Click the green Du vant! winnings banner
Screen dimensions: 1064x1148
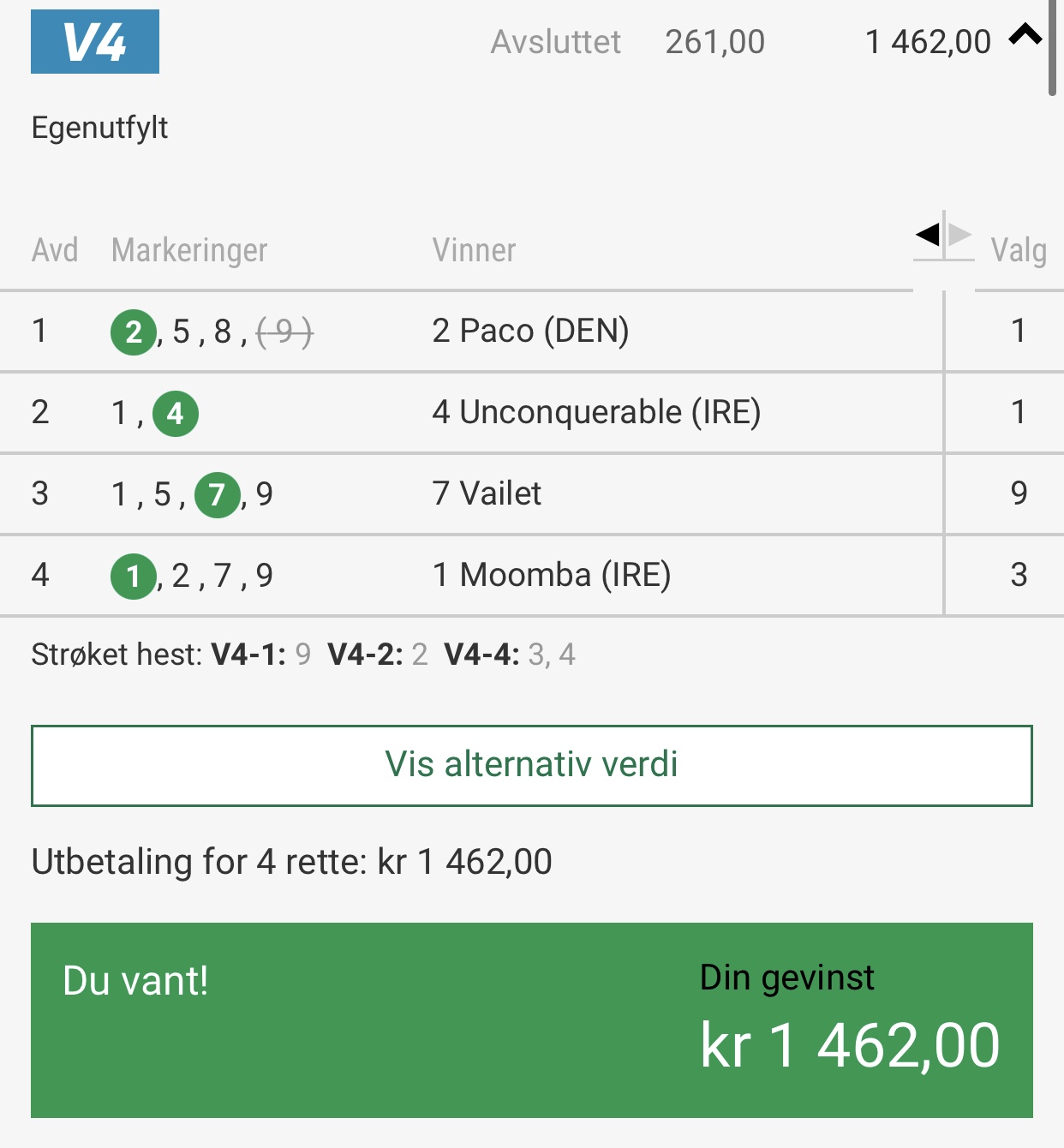tap(532, 1020)
